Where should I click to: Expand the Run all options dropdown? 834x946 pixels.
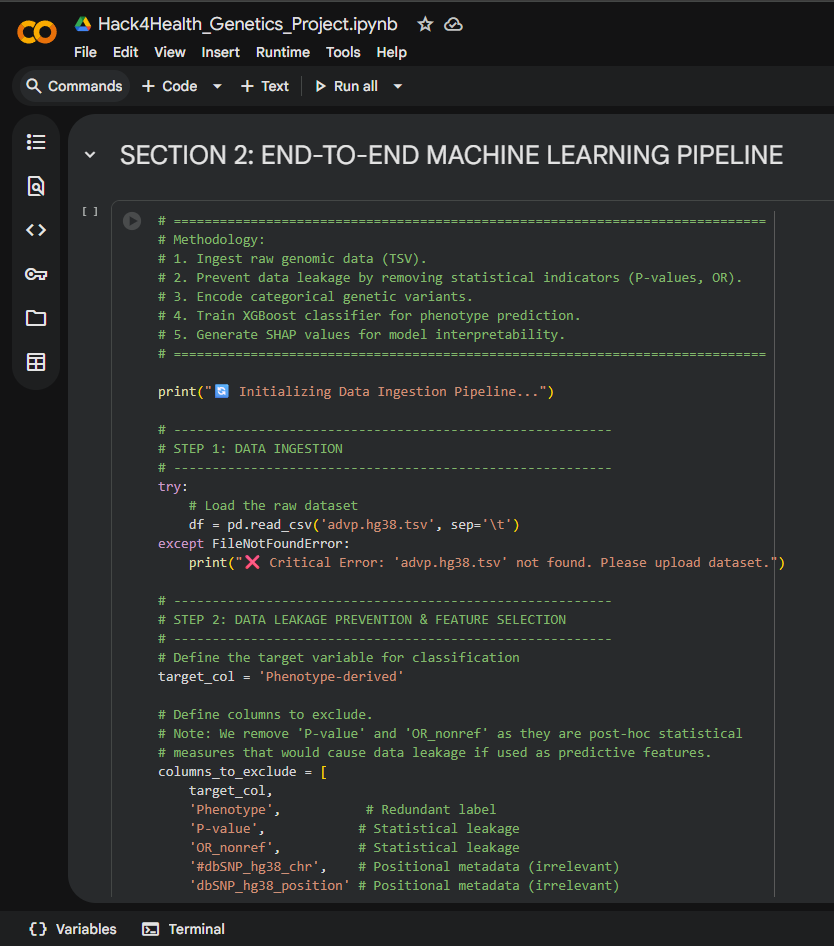point(398,86)
